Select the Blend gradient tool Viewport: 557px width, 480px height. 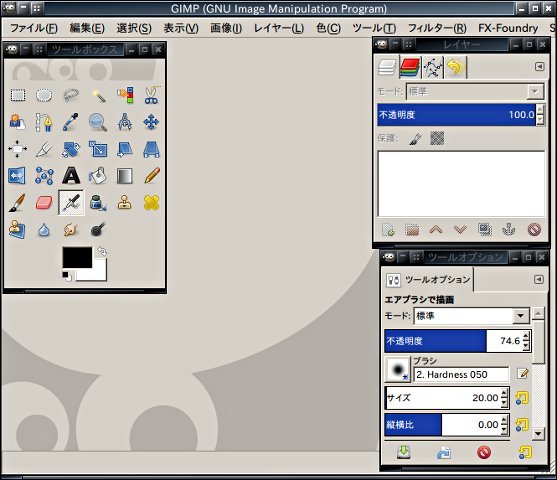point(125,176)
